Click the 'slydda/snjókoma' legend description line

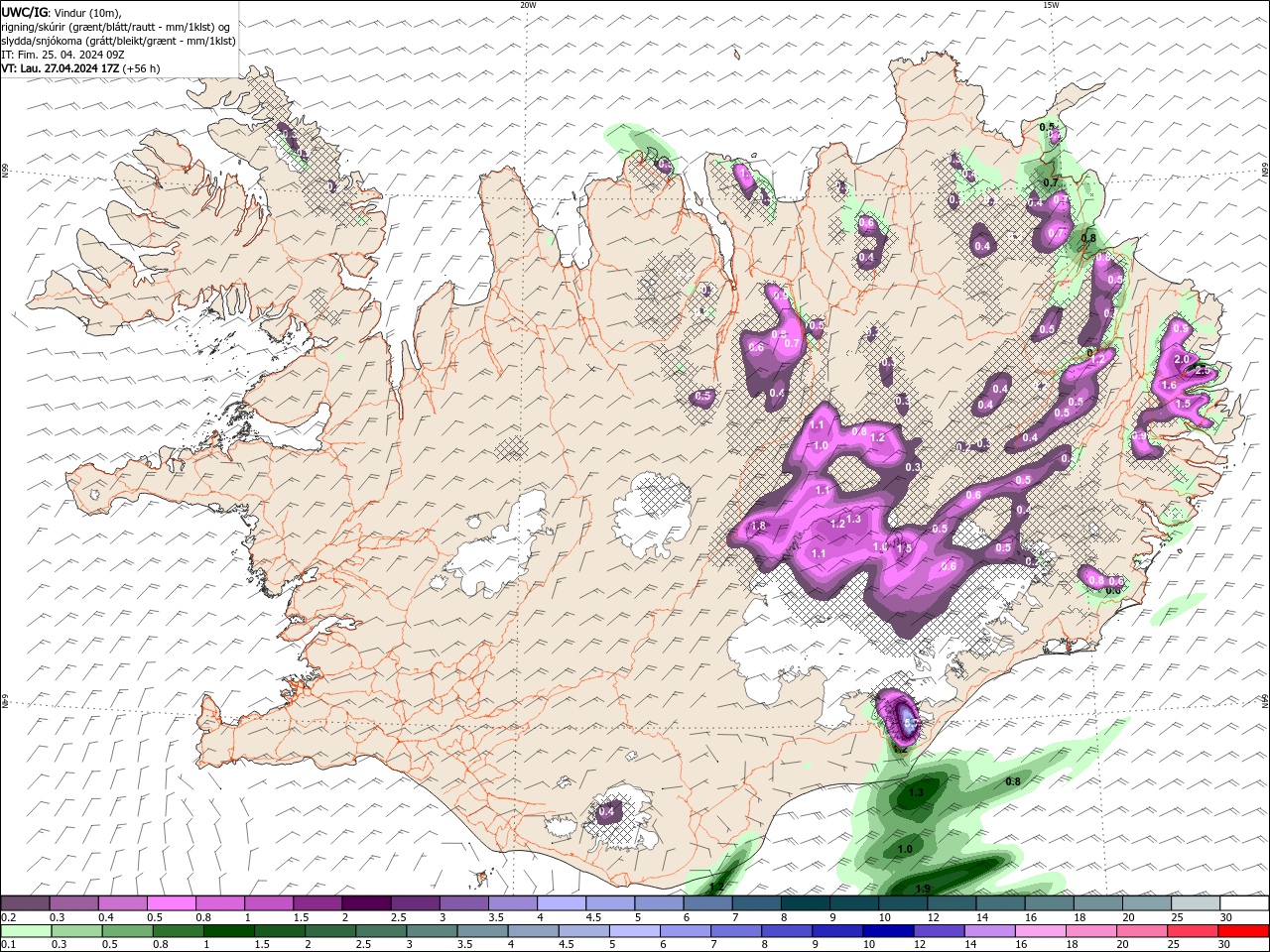coord(119,41)
